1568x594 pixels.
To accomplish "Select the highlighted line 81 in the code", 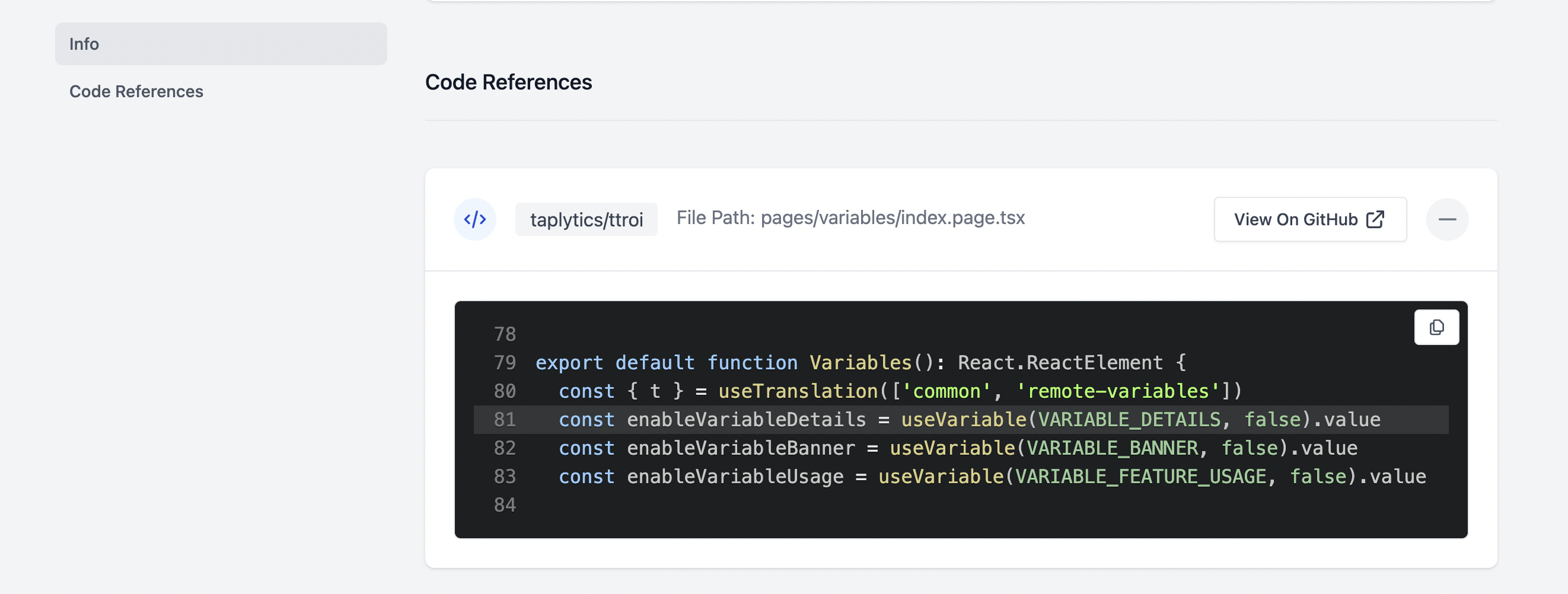I will click(x=913, y=419).
